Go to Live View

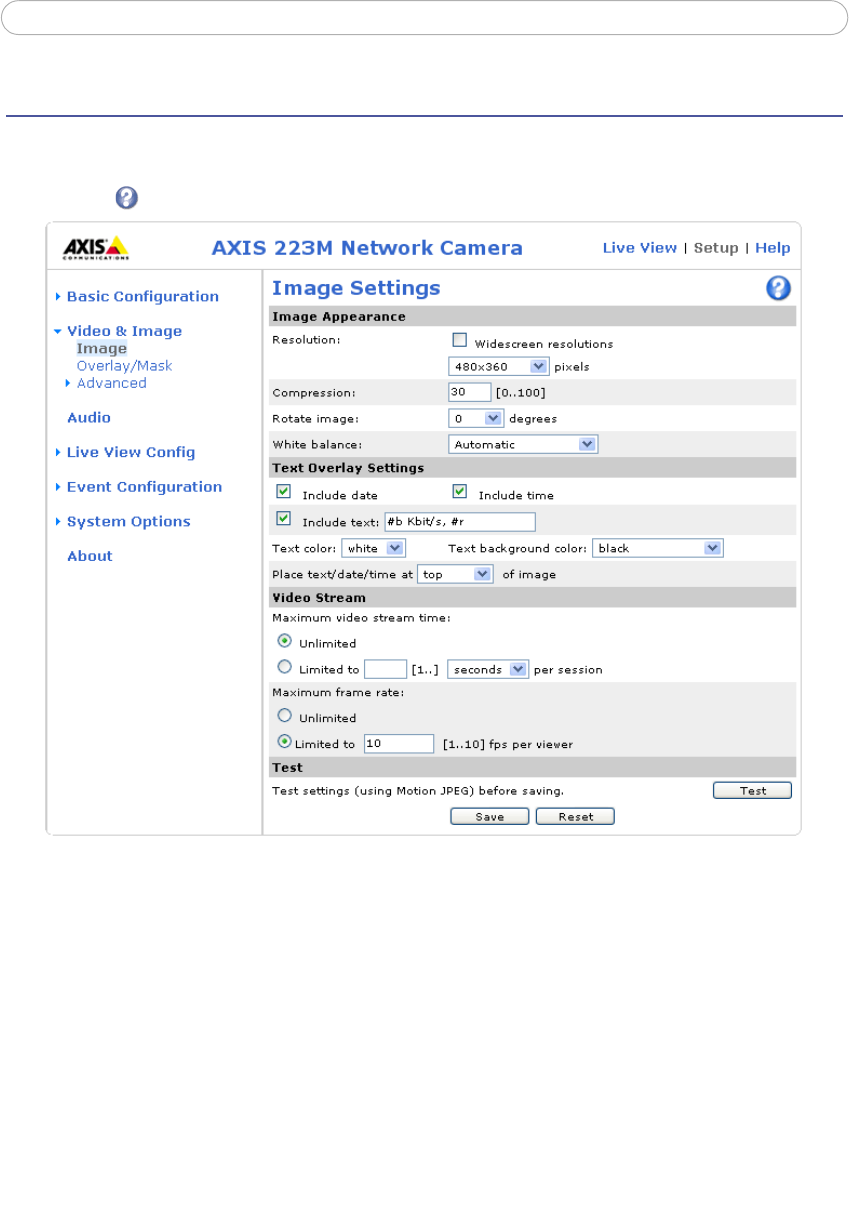[x=639, y=248]
